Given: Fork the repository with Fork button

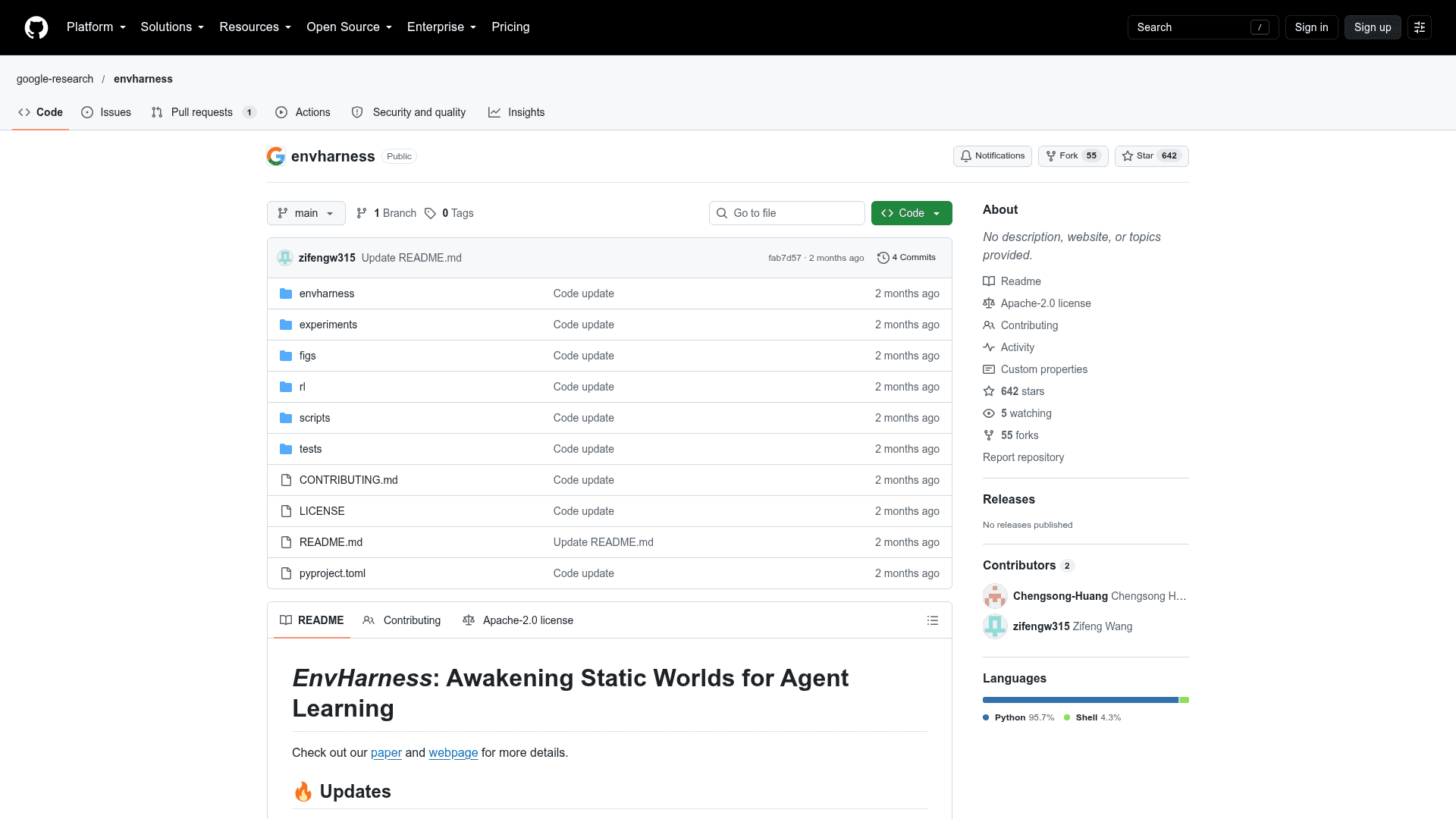Looking at the screenshot, I should (x=1073, y=156).
